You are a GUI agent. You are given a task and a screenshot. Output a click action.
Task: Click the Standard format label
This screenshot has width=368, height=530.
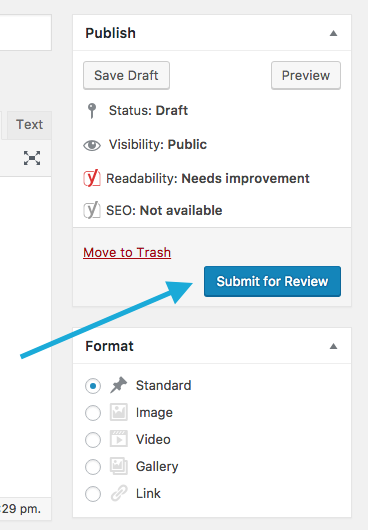click(x=164, y=385)
